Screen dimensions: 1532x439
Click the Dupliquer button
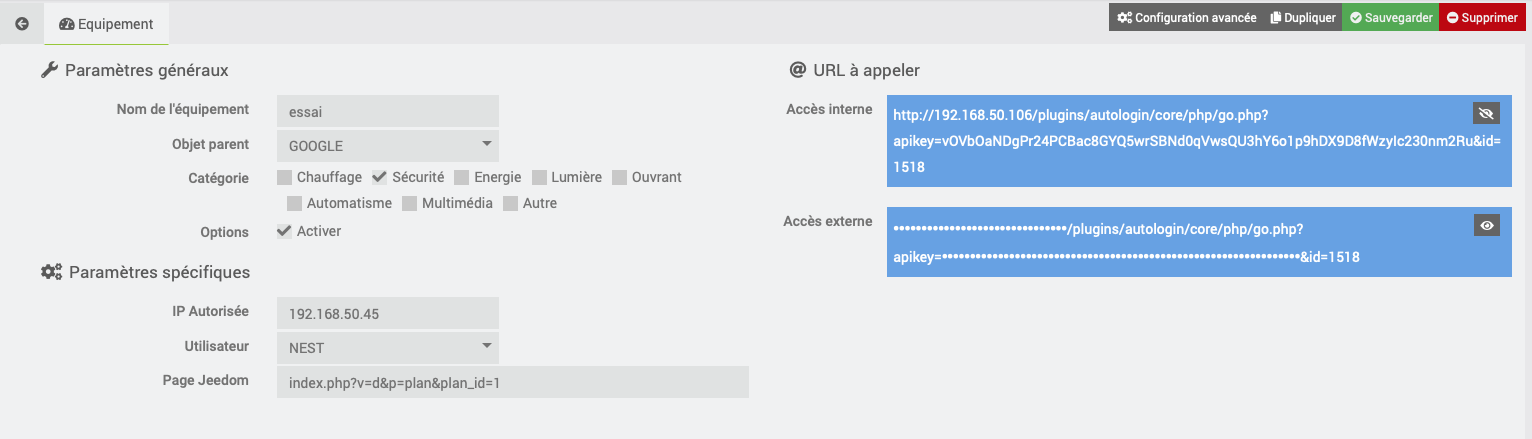click(x=1302, y=18)
